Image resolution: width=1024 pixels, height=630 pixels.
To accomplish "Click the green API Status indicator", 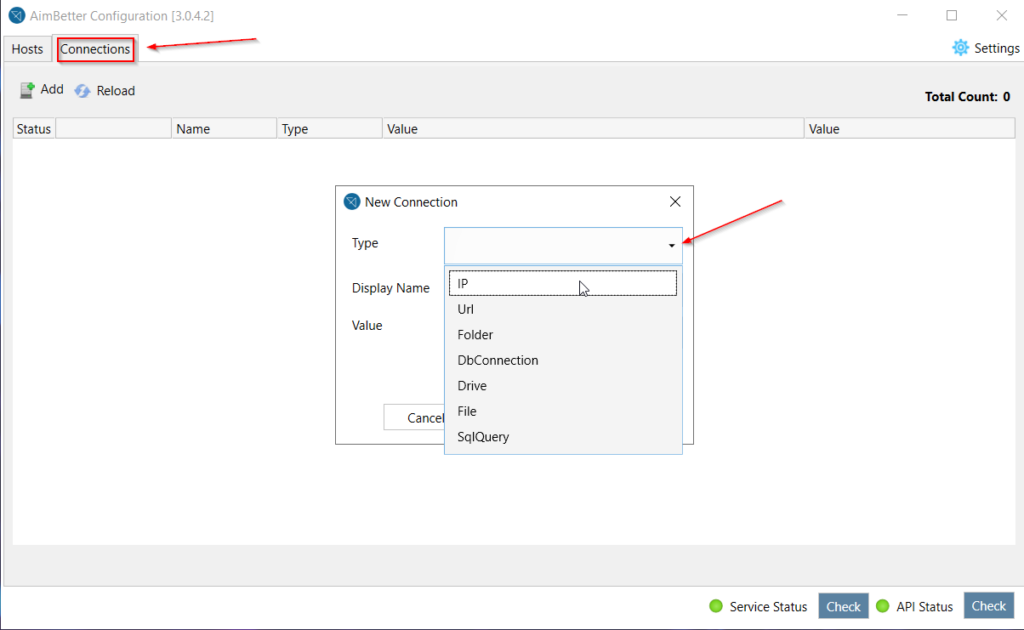I will point(883,606).
